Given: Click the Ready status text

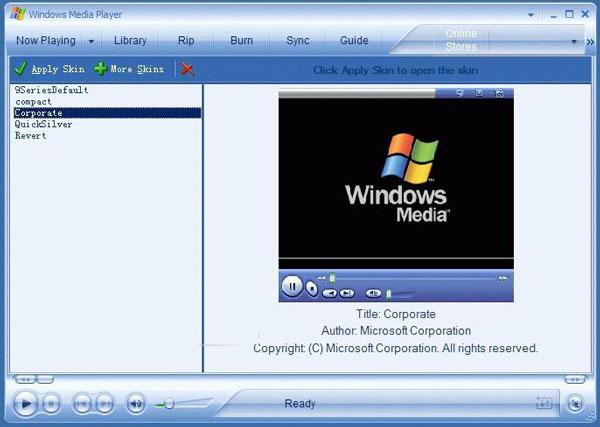Looking at the screenshot, I should (x=300, y=404).
